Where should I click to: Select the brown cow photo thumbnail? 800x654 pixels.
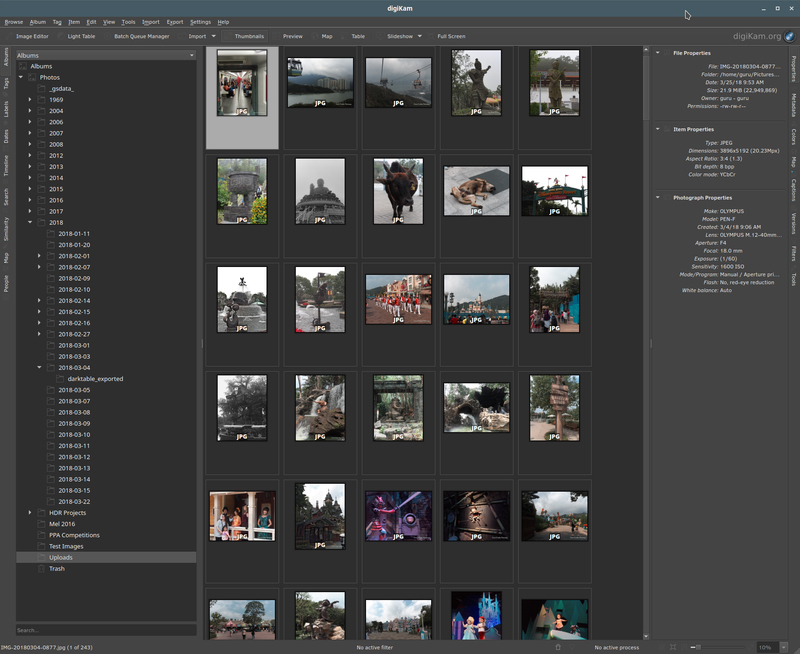(398, 191)
